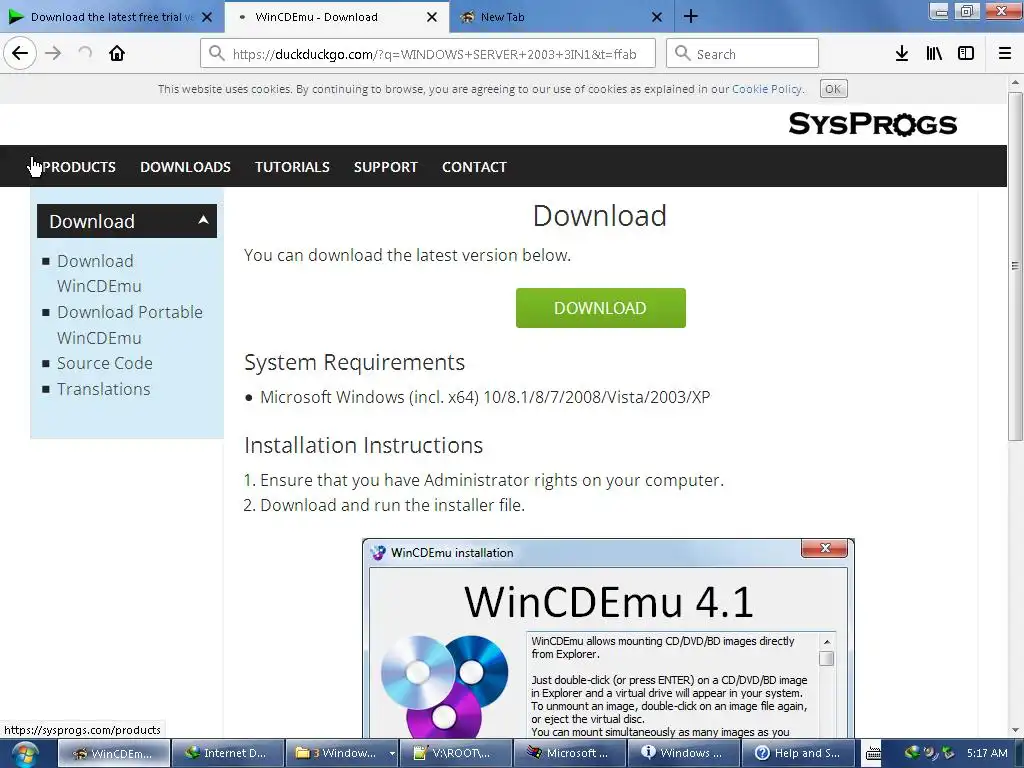Open the TUTORIALS menu

pyautogui.click(x=292, y=167)
